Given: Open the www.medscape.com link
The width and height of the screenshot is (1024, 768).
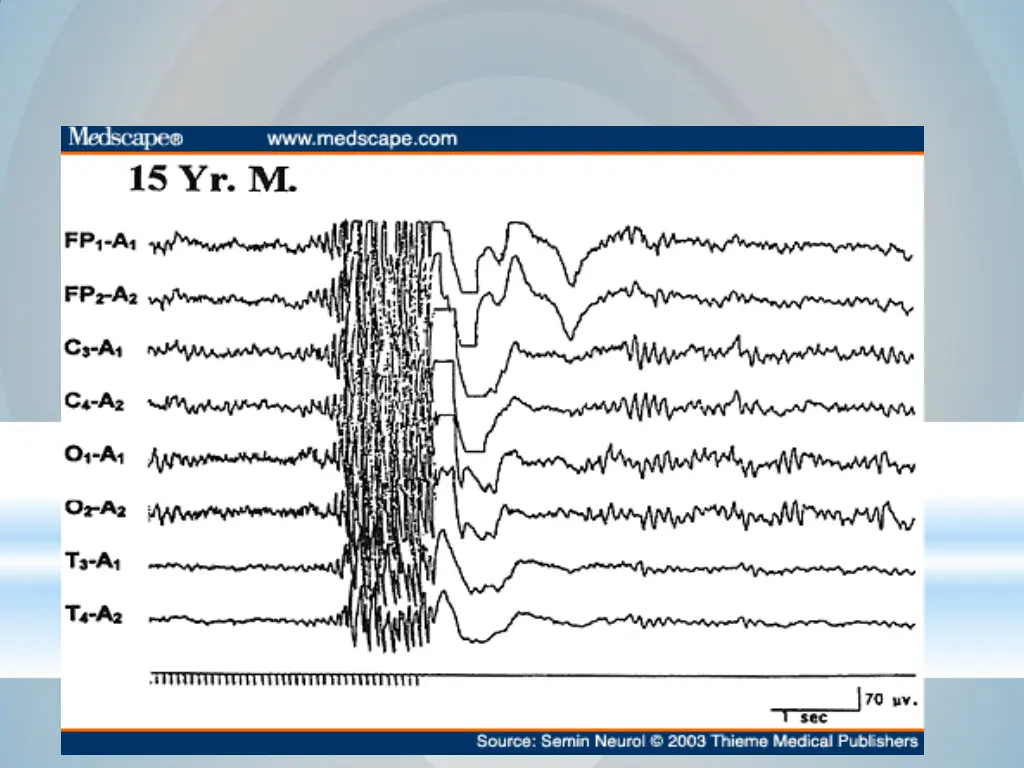Looking at the screenshot, I should (x=362, y=139).
